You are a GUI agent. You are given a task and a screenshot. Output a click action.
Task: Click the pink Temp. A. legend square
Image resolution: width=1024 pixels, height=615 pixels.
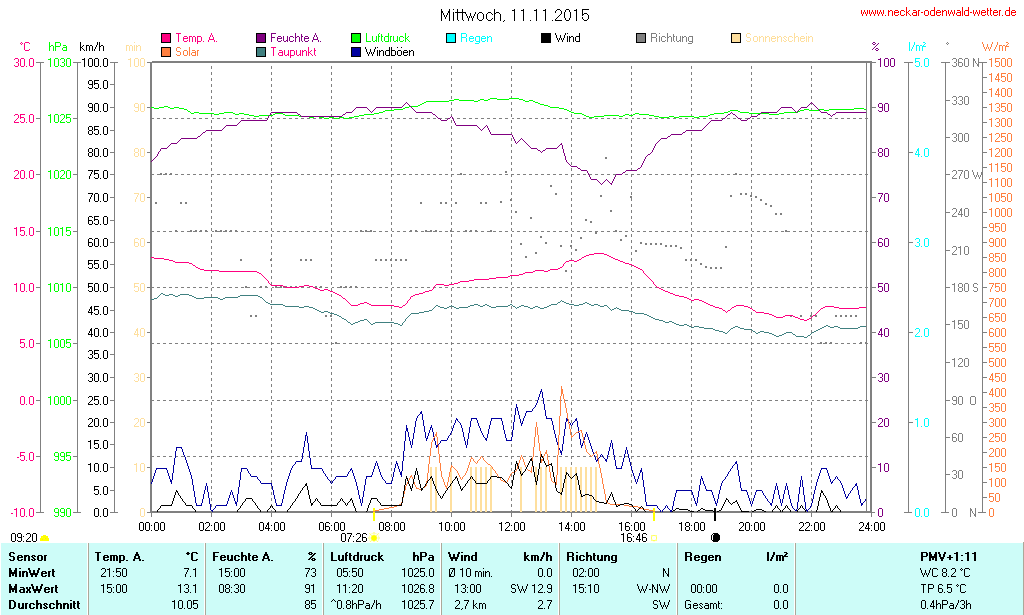click(x=166, y=39)
